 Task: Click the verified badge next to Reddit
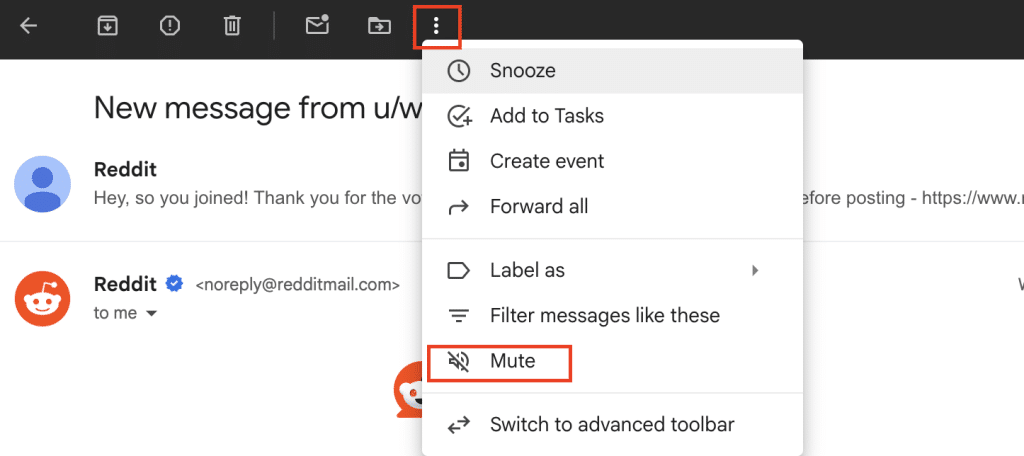tap(175, 285)
